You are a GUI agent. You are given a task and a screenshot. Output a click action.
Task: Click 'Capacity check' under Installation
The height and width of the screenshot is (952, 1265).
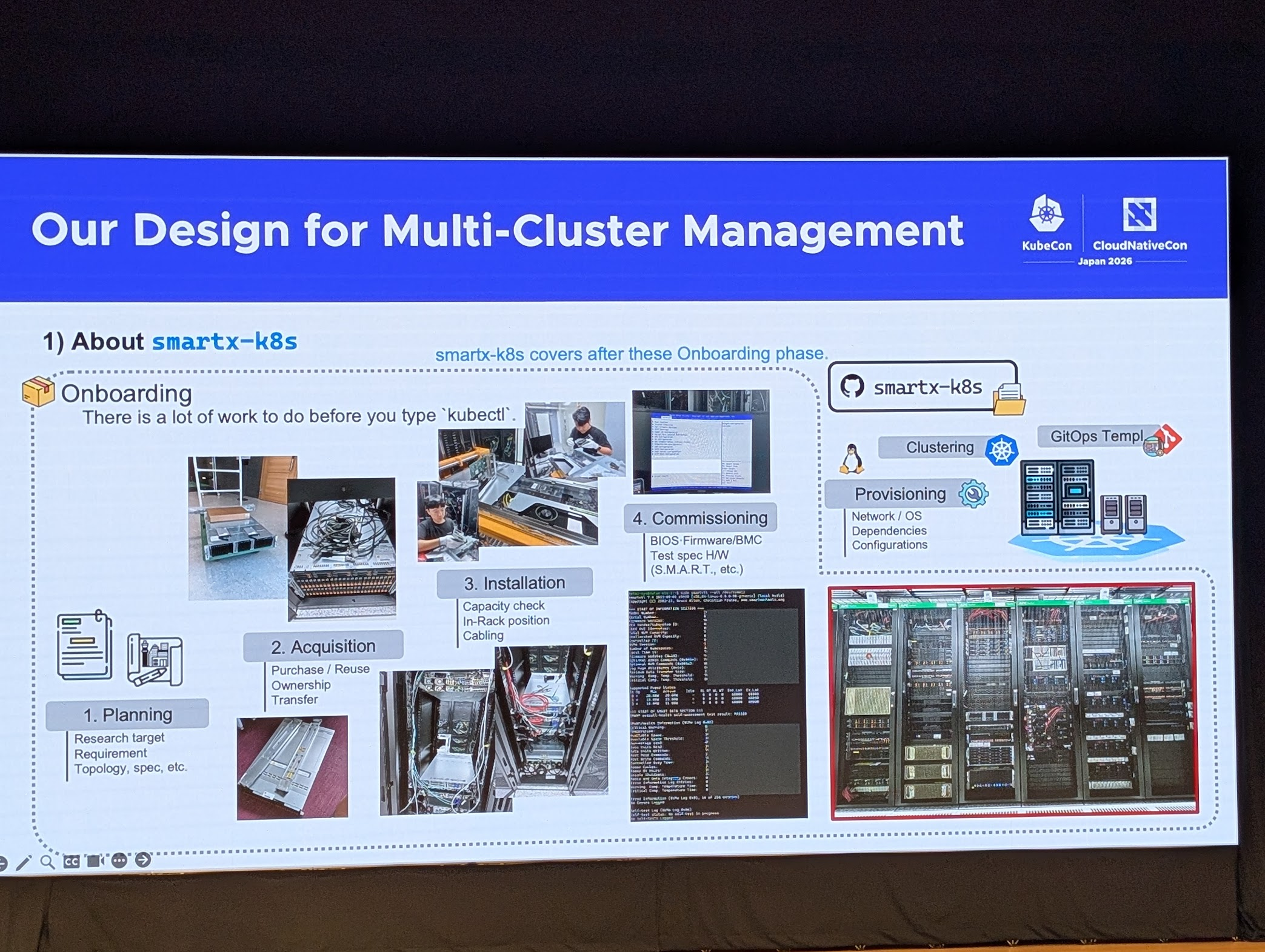pyautogui.click(x=504, y=606)
